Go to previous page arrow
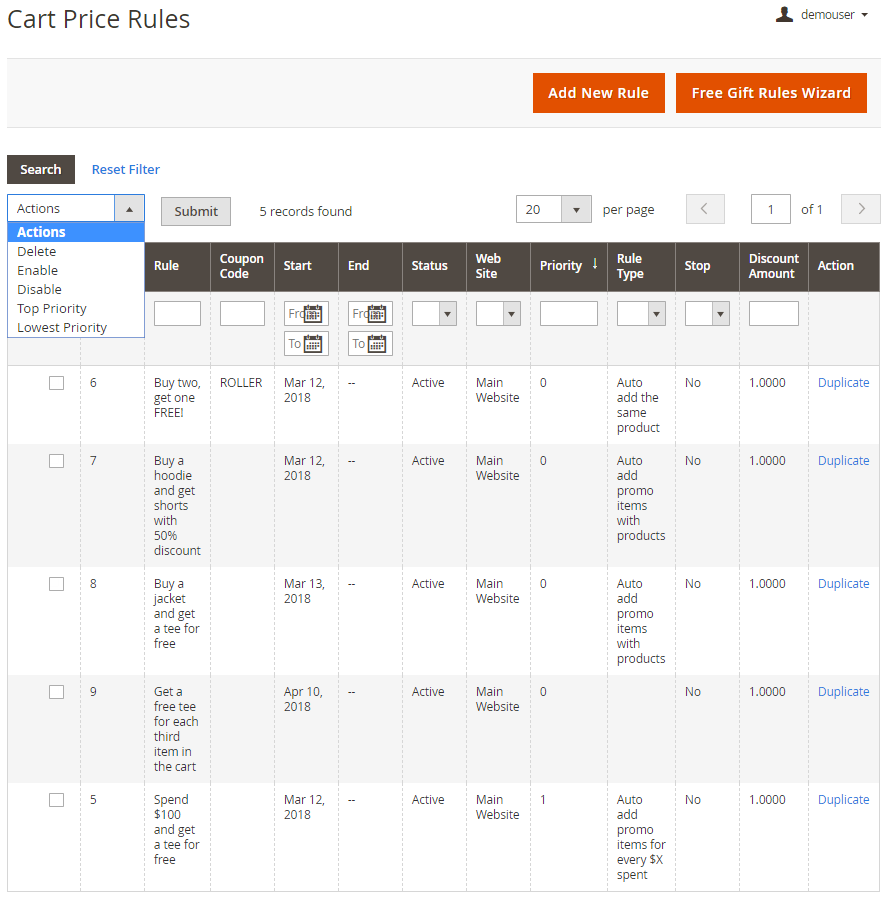The image size is (894, 900). [x=705, y=209]
